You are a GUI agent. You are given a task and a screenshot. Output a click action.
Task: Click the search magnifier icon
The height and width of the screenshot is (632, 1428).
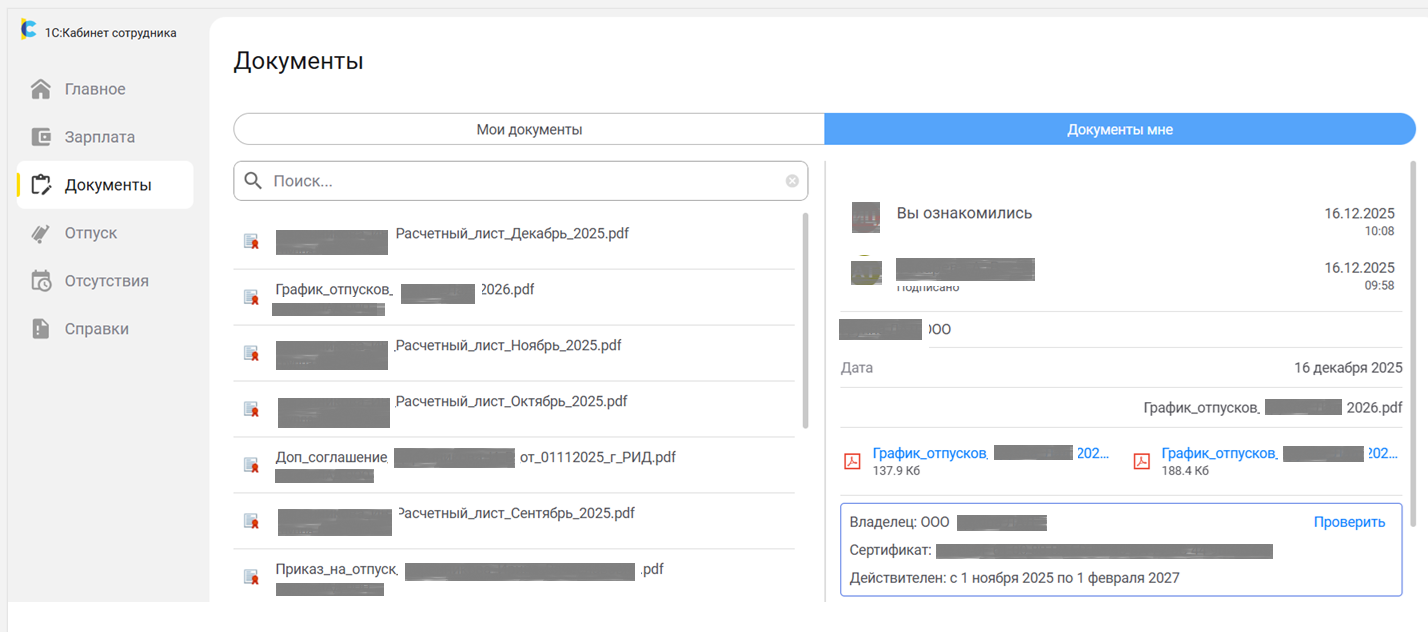pos(254,181)
